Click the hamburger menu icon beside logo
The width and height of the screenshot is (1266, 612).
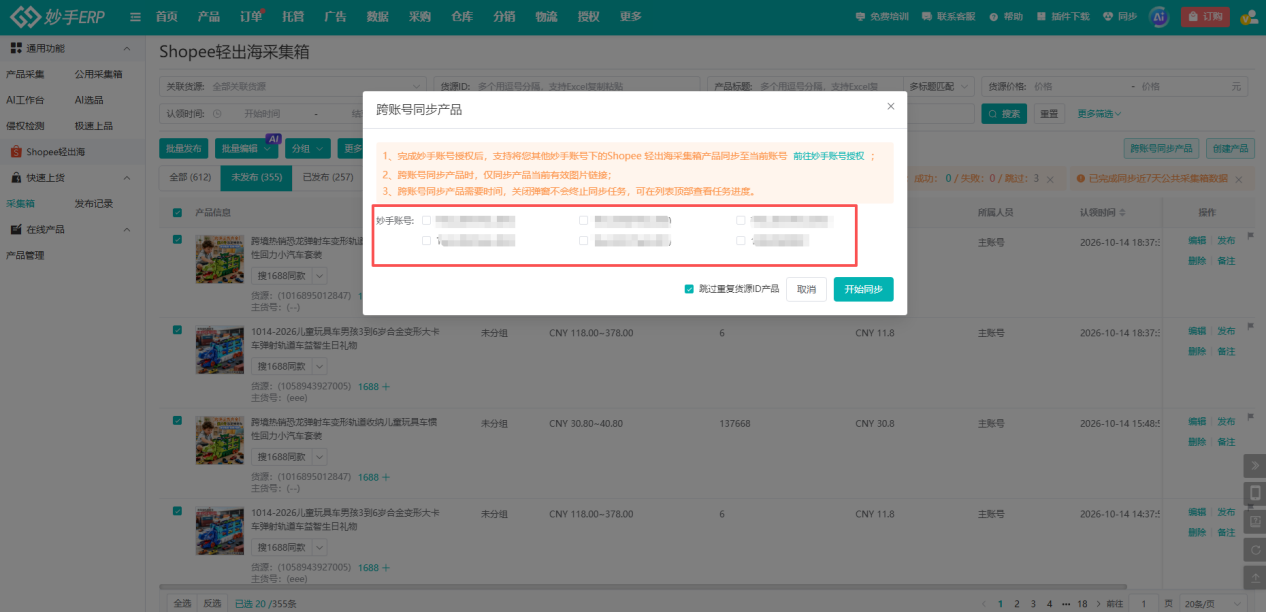coord(135,17)
